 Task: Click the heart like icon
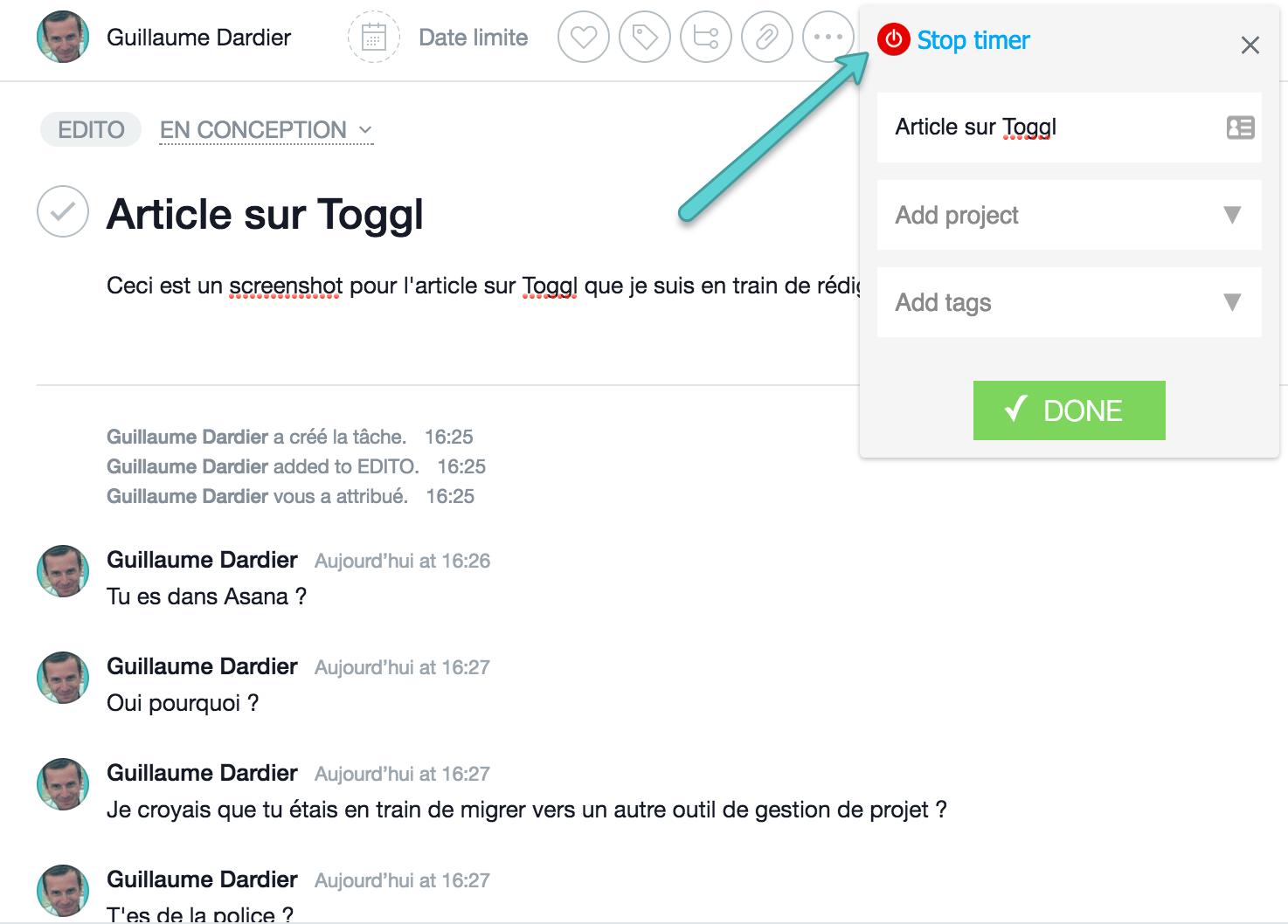coord(583,38)
